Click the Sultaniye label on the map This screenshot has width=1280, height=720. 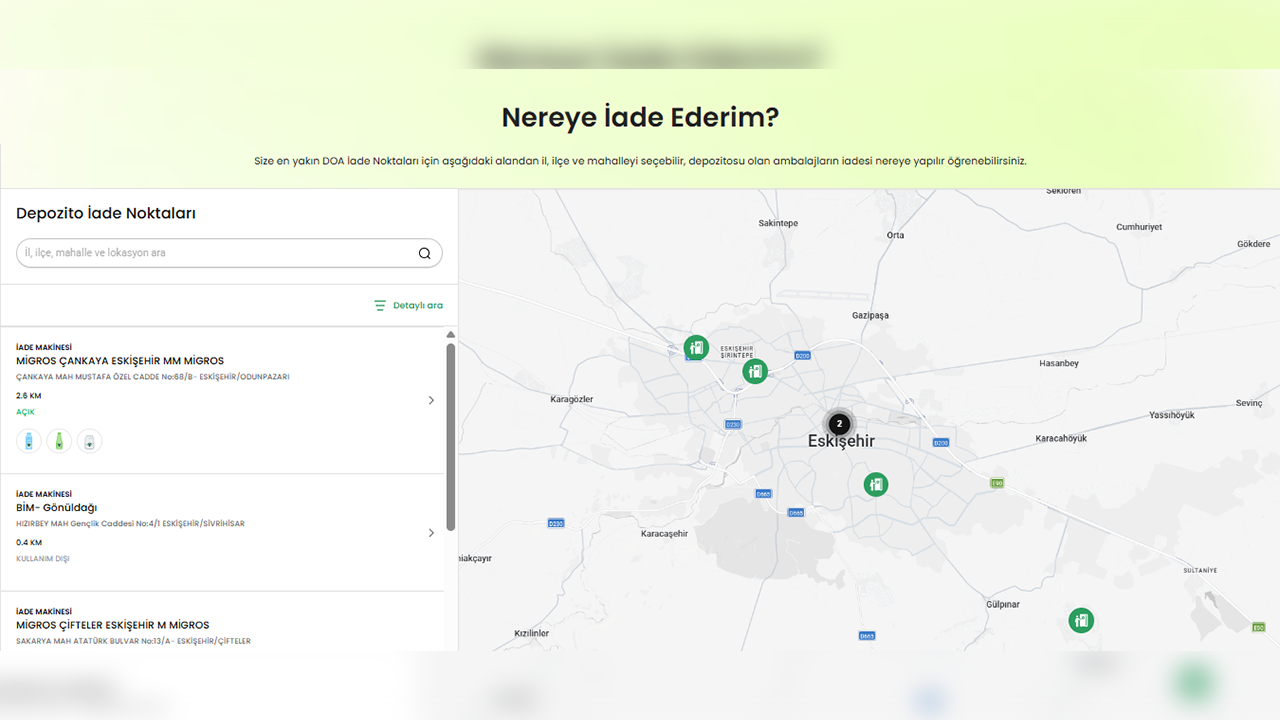[1200, 570]
